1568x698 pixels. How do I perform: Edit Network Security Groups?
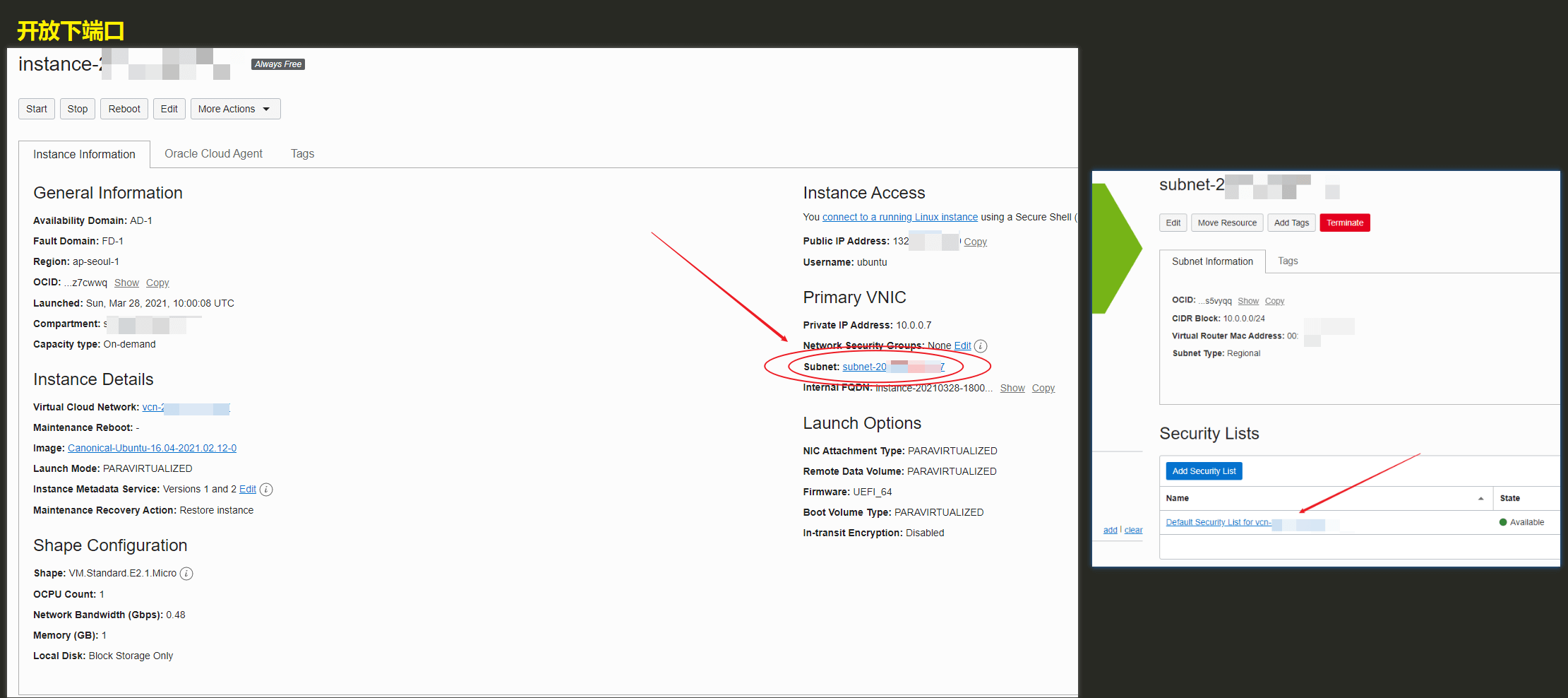pos(963,346)
